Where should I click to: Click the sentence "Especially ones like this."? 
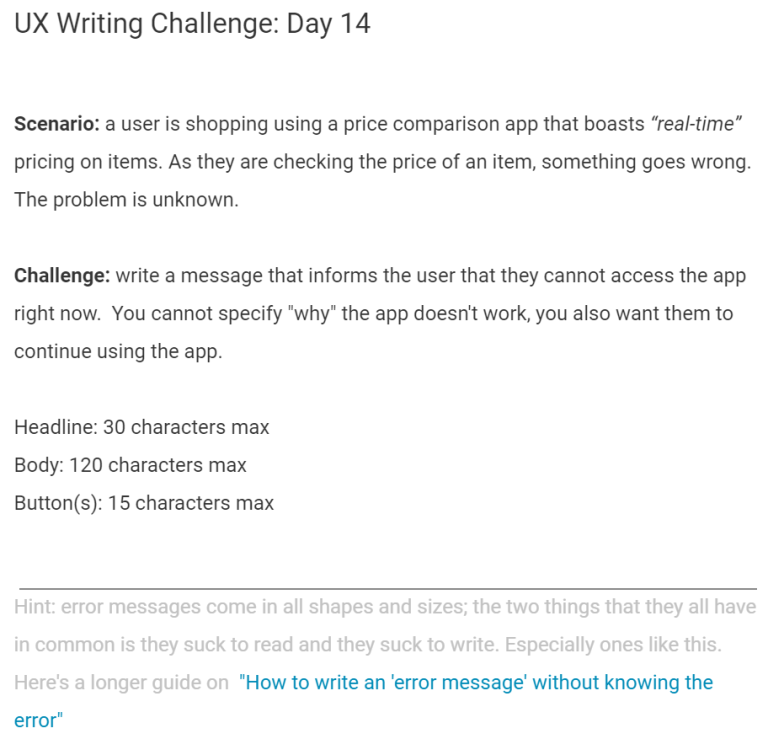(x=625, y=645)
